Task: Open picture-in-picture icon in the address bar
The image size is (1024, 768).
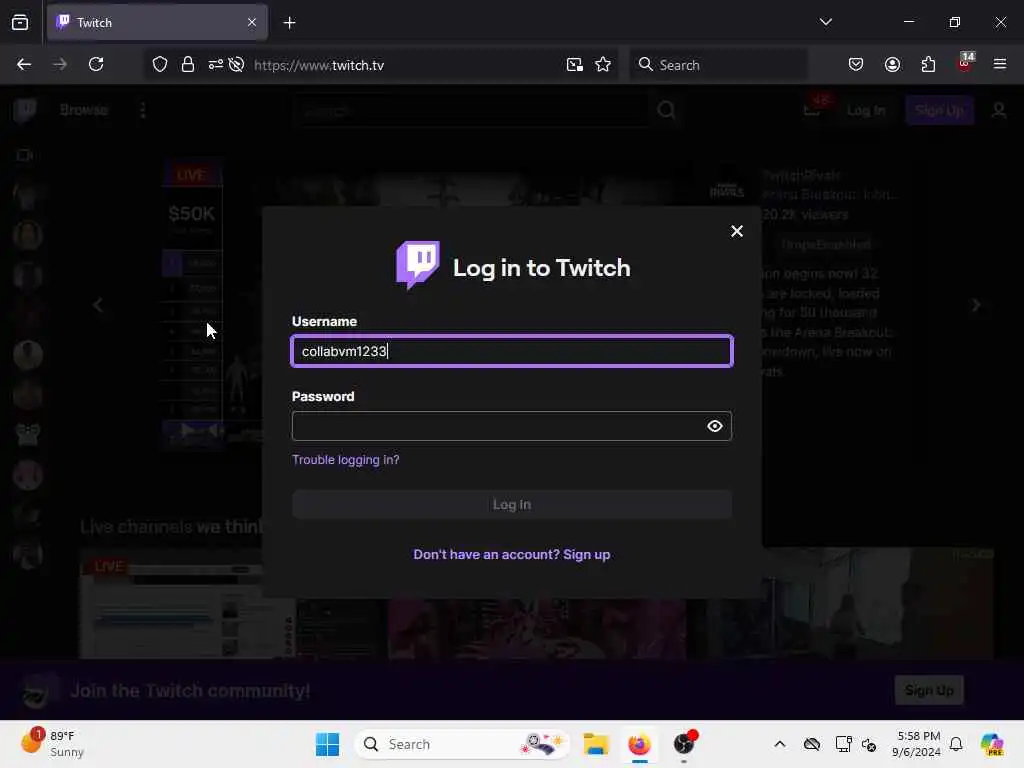Action: pyautogui.click(x=575, y=64)
